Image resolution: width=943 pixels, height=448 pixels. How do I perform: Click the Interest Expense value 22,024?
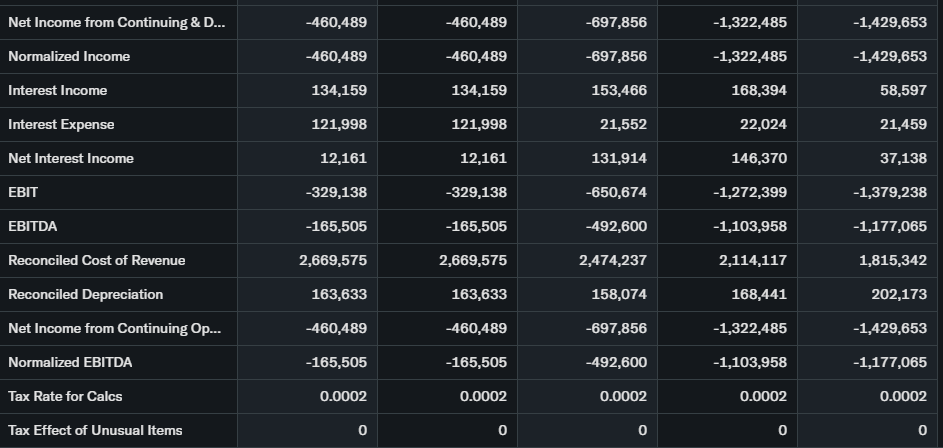[764, 125]
